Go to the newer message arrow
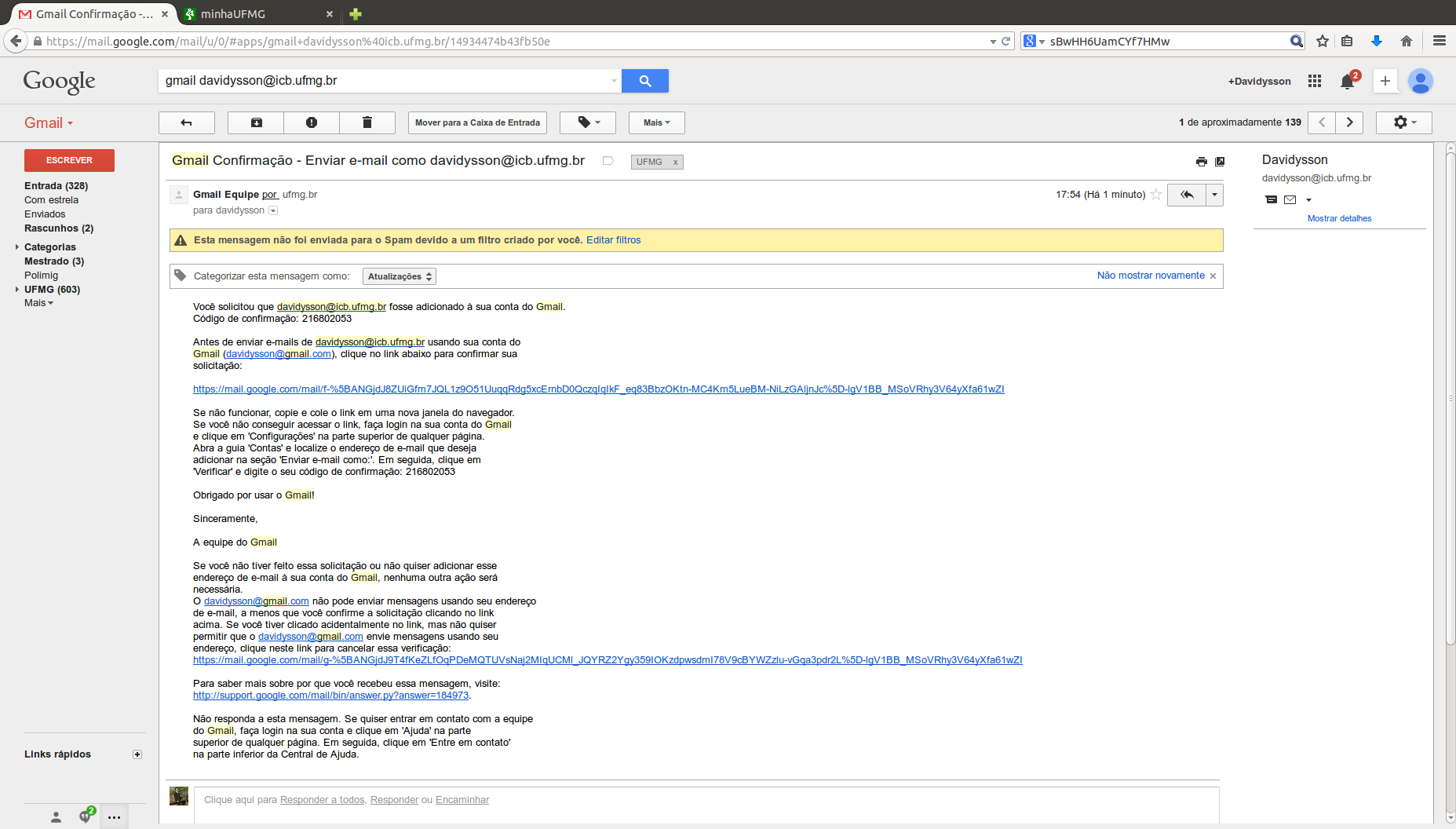The height and width of the screenshot is (829, 1456). point(1322,122)
